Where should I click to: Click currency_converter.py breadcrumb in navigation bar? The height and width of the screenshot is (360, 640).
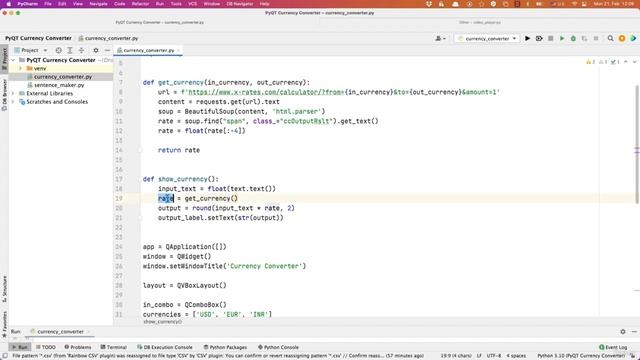point(108,38)
